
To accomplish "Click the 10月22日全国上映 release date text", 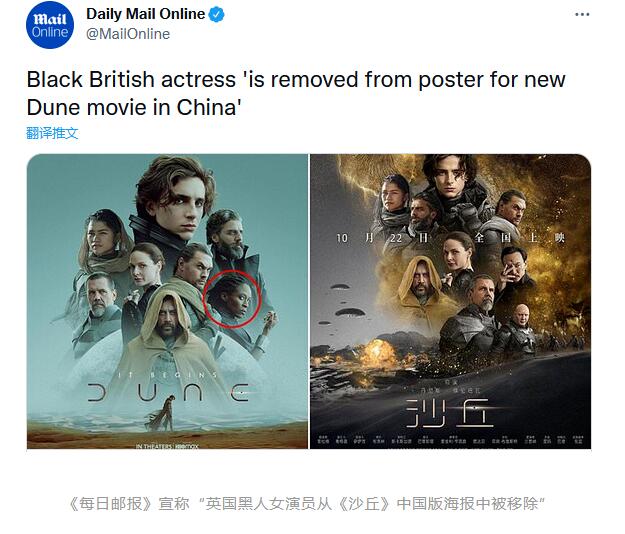I will tap(450, 238).
